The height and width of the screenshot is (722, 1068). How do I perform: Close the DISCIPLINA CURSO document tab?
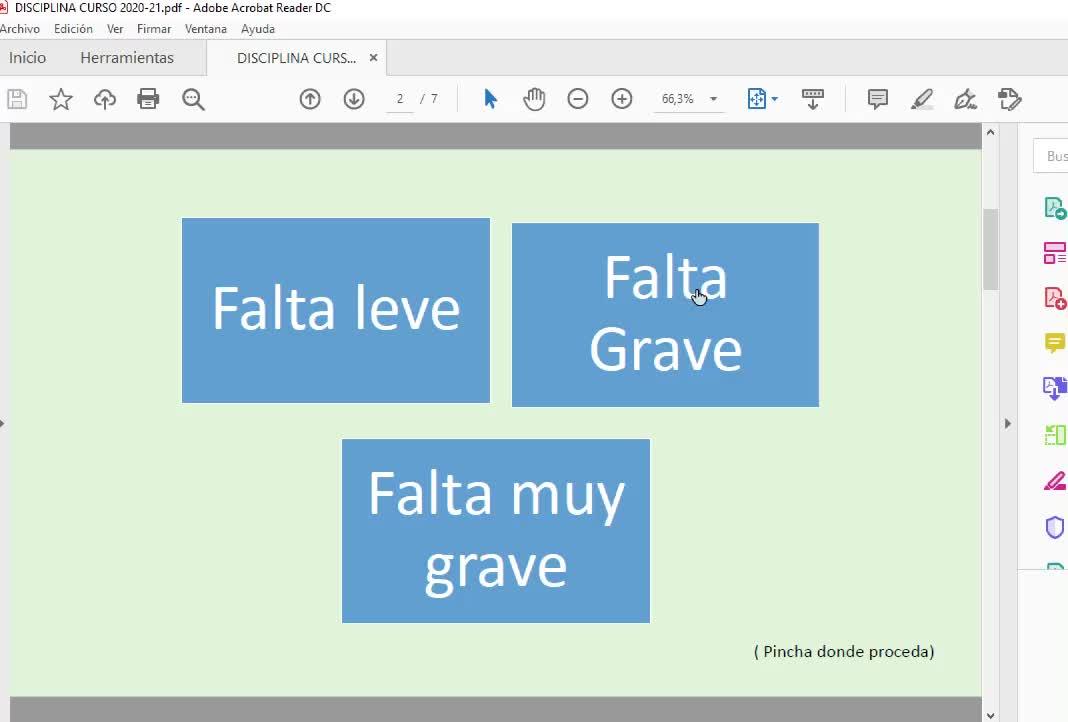coord(373,58)
